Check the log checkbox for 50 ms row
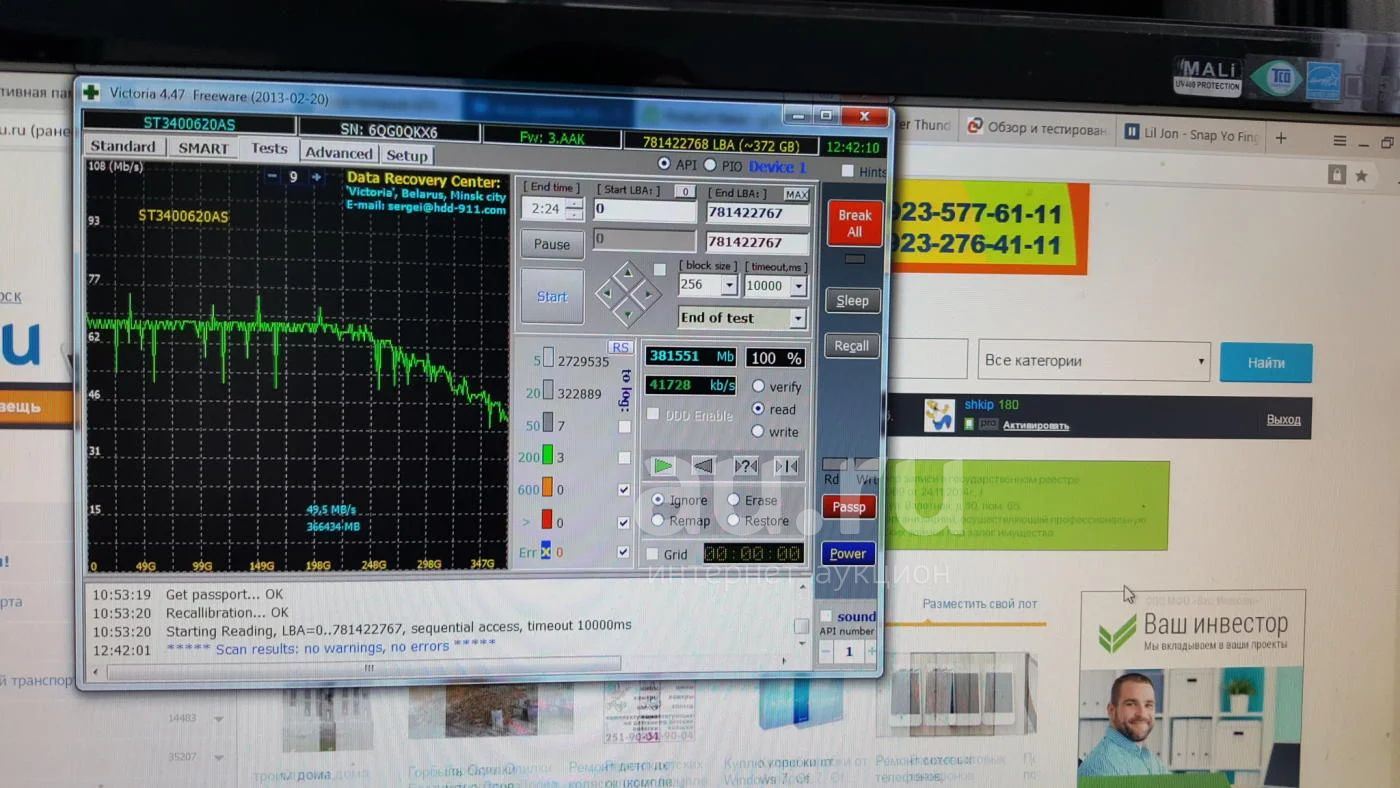Screen dimensions: 1400x788 pos(624,426)
